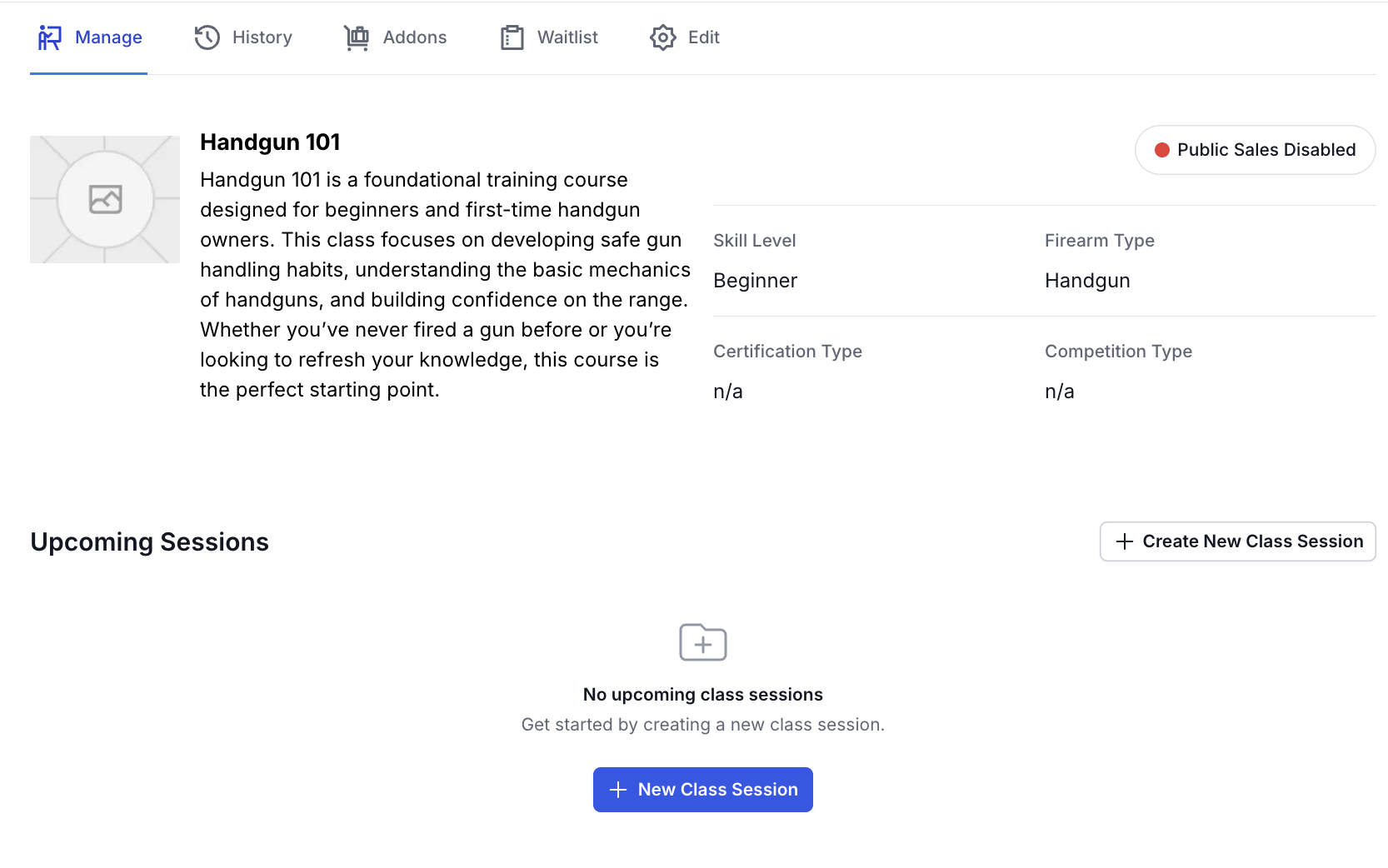Click the Handgun 101 class title
Screen dimensions: 1388x868
pyautogui.click(x=270, y=142)
